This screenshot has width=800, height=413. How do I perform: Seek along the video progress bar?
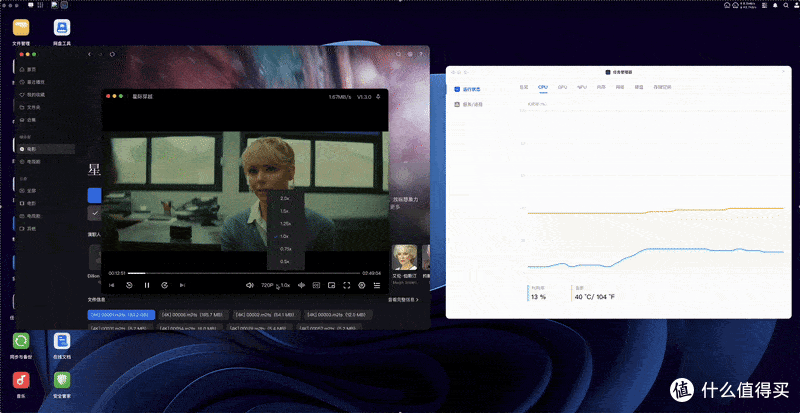click(x=243, y=273)
